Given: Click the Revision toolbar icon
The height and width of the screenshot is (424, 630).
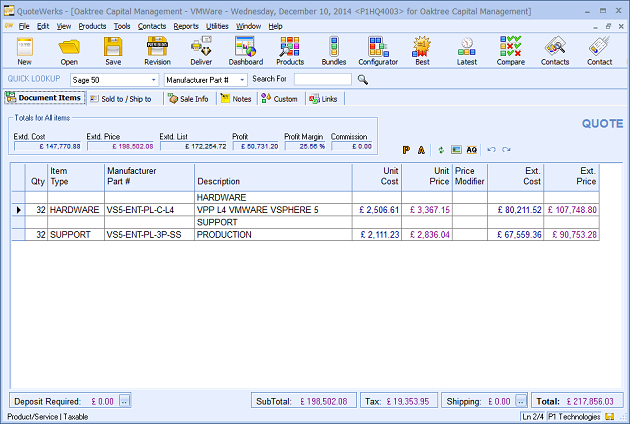Looking at the screenshot, I should 157,50.
